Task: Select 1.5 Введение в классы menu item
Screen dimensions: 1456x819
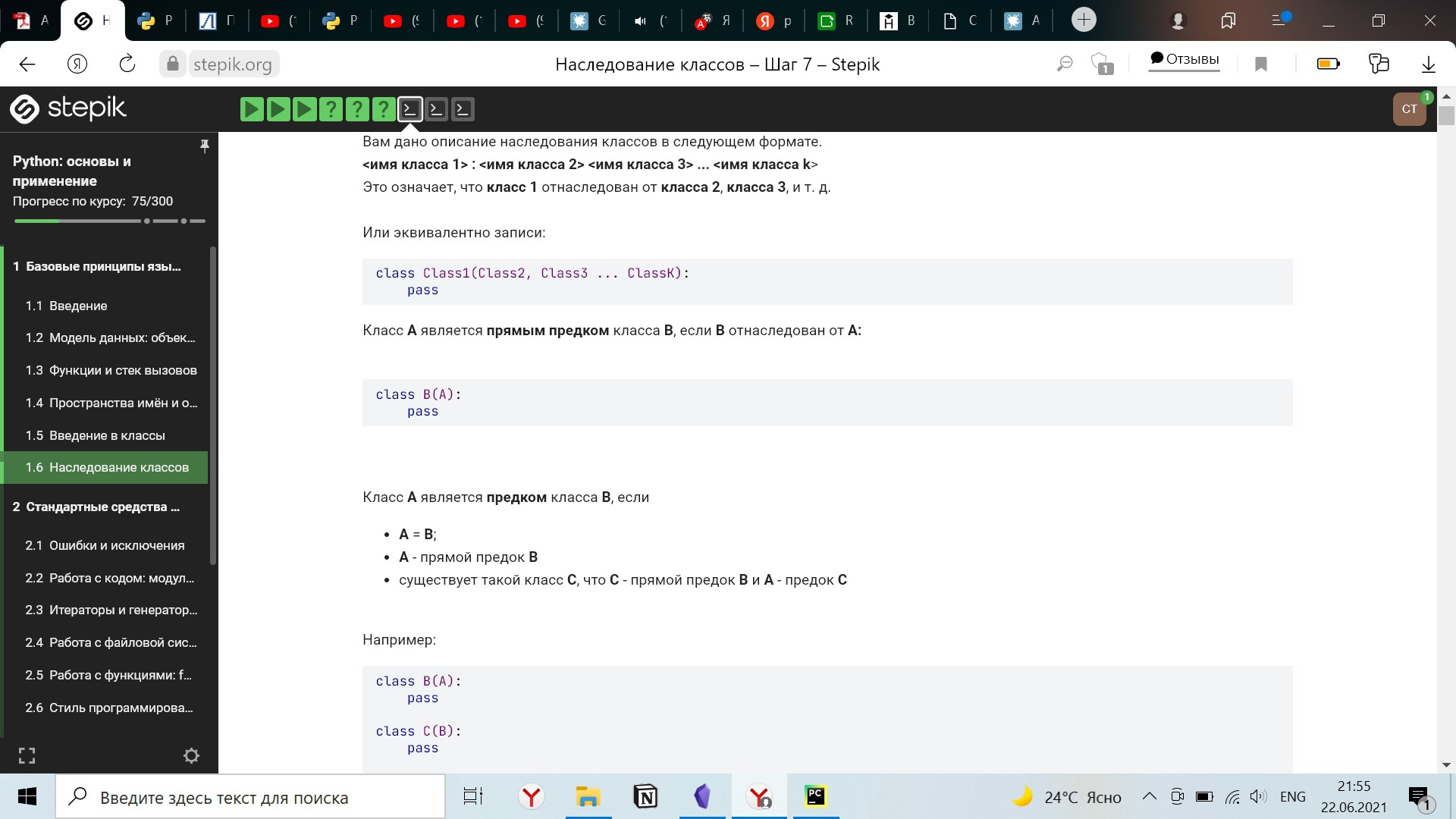Action: (108, 435)
